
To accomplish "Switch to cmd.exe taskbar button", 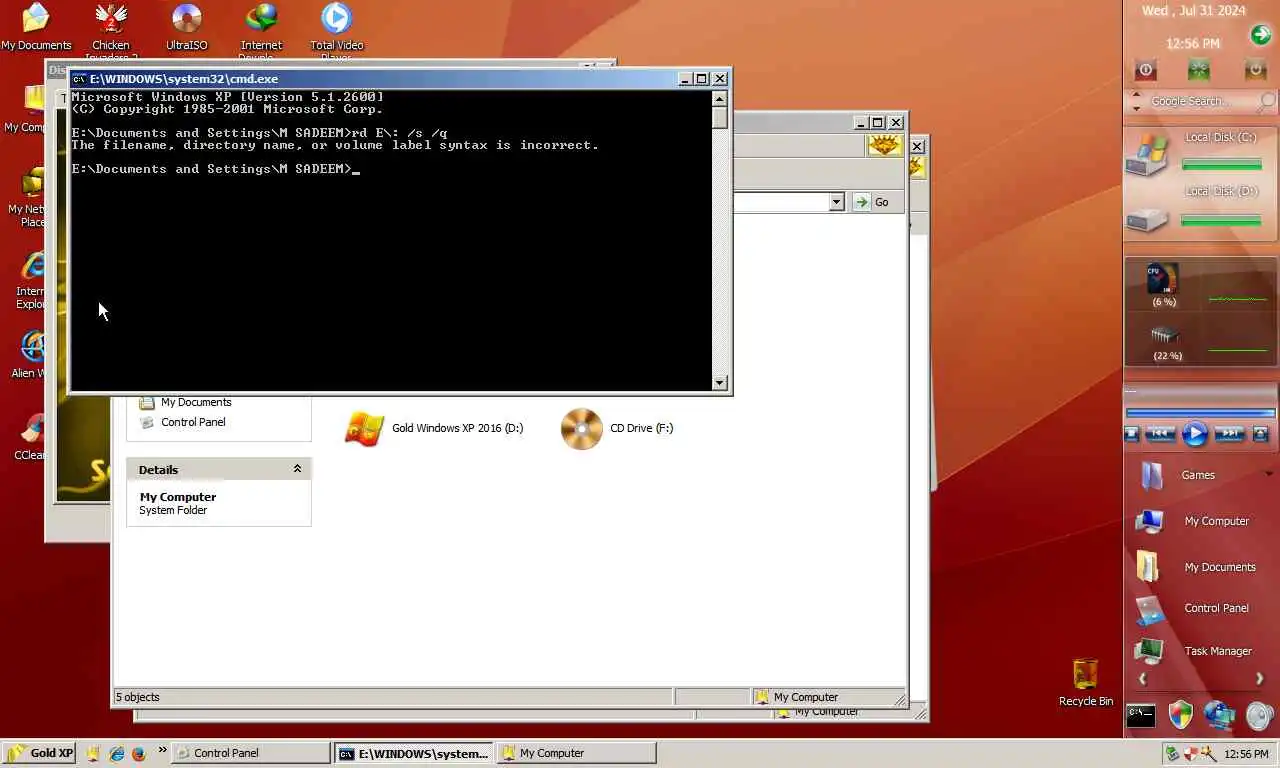I will (x=414, y=753).
